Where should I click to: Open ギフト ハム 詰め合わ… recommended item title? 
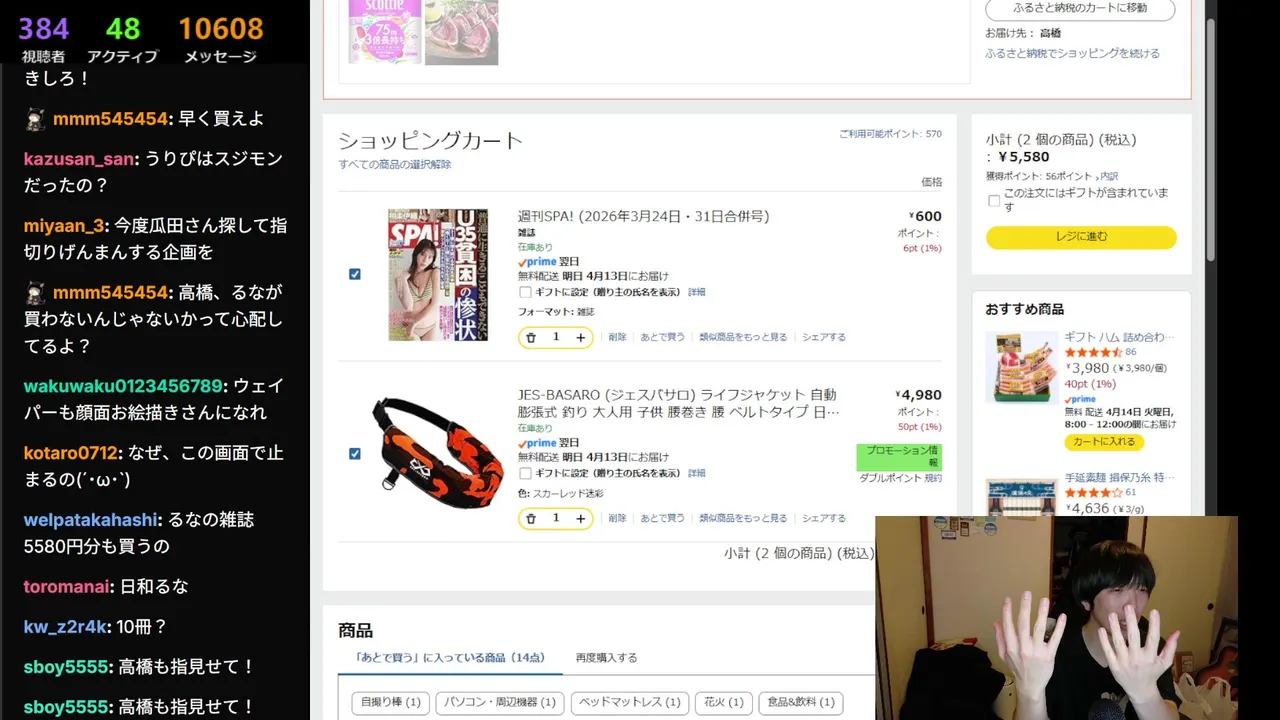[1120, 337]
